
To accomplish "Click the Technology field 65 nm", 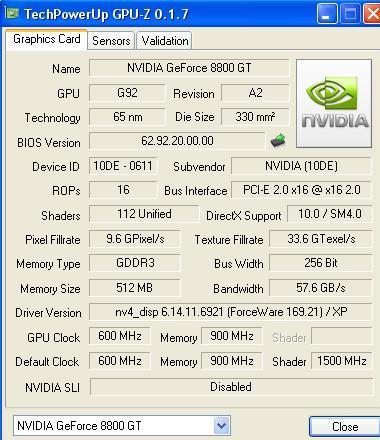I will click(x=127, y=117).
